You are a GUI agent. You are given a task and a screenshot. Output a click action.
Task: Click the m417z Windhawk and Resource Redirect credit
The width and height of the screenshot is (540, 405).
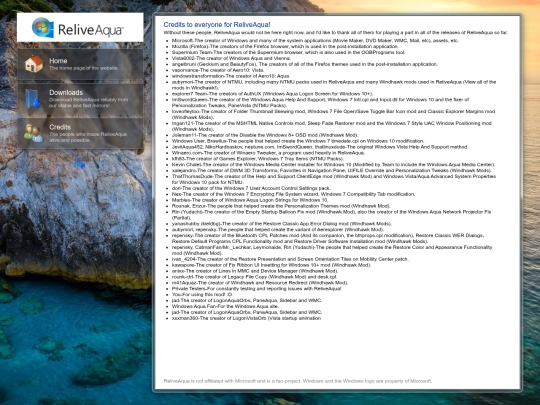(x=260, y=283)
